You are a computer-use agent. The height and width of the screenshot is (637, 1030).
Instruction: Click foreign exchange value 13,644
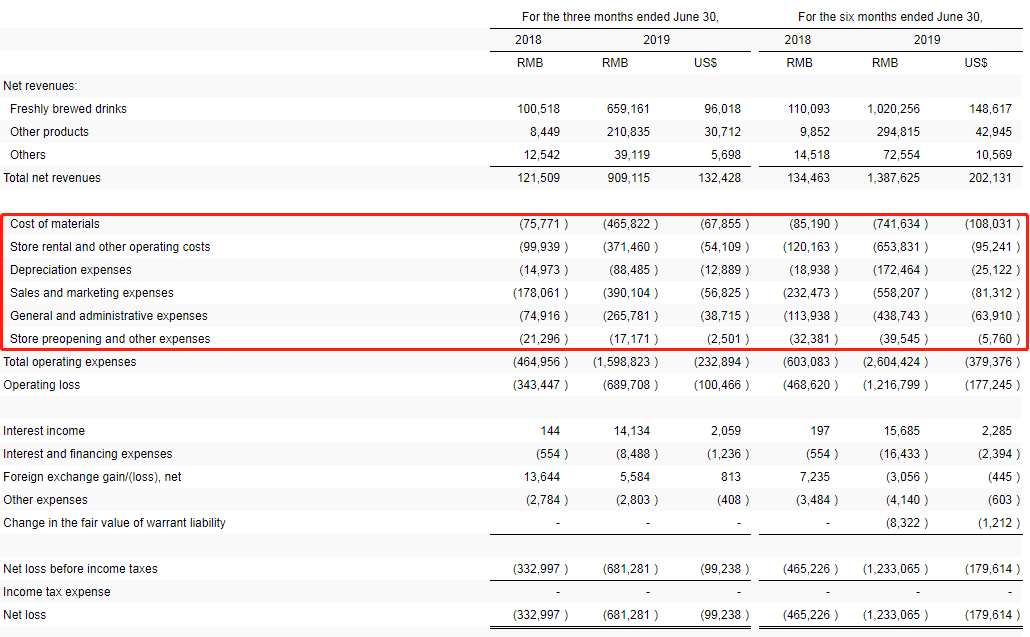(542, 477)
